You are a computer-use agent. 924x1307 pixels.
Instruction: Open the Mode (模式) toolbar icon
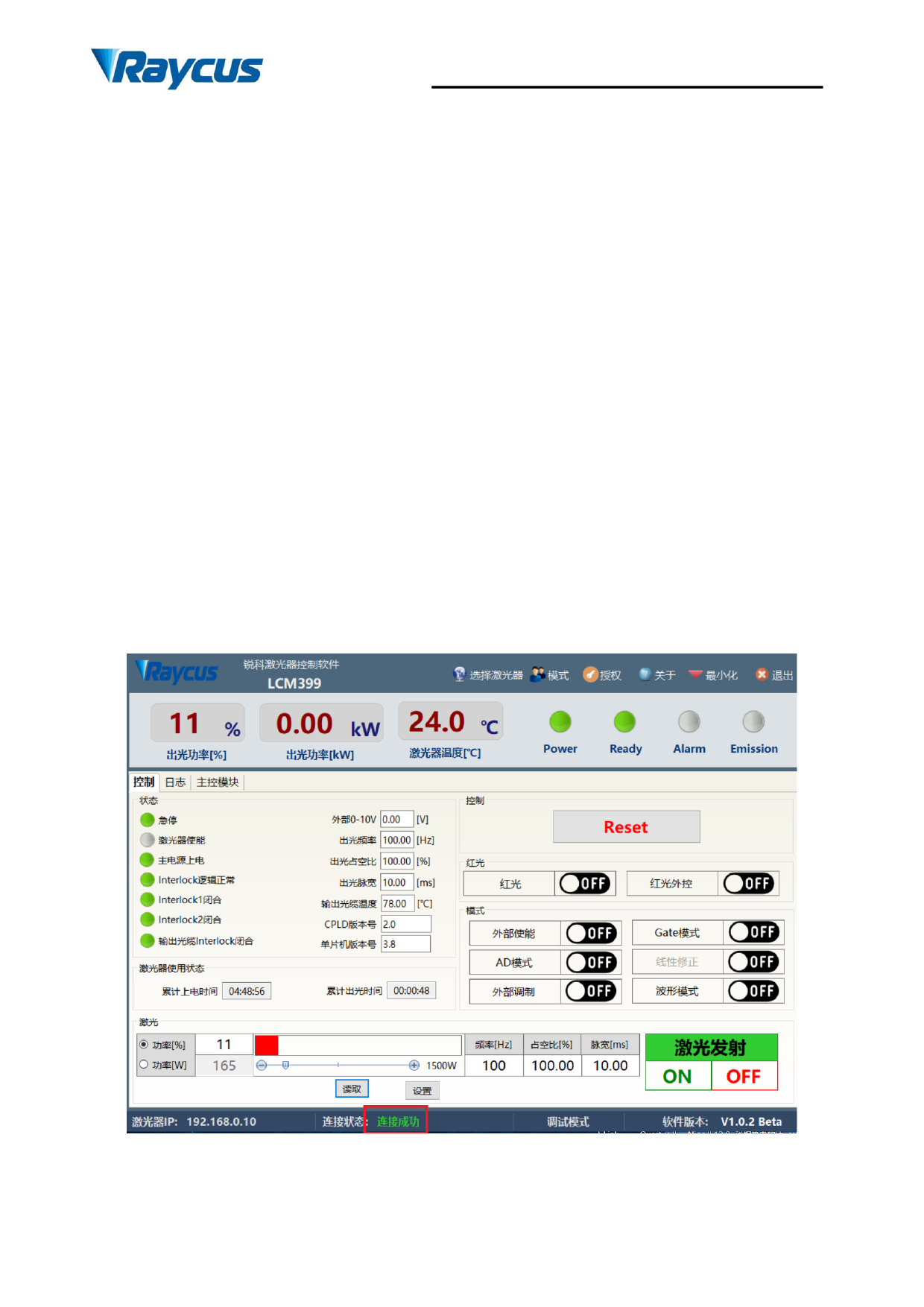pyautogui.click(x=537, y=674)
